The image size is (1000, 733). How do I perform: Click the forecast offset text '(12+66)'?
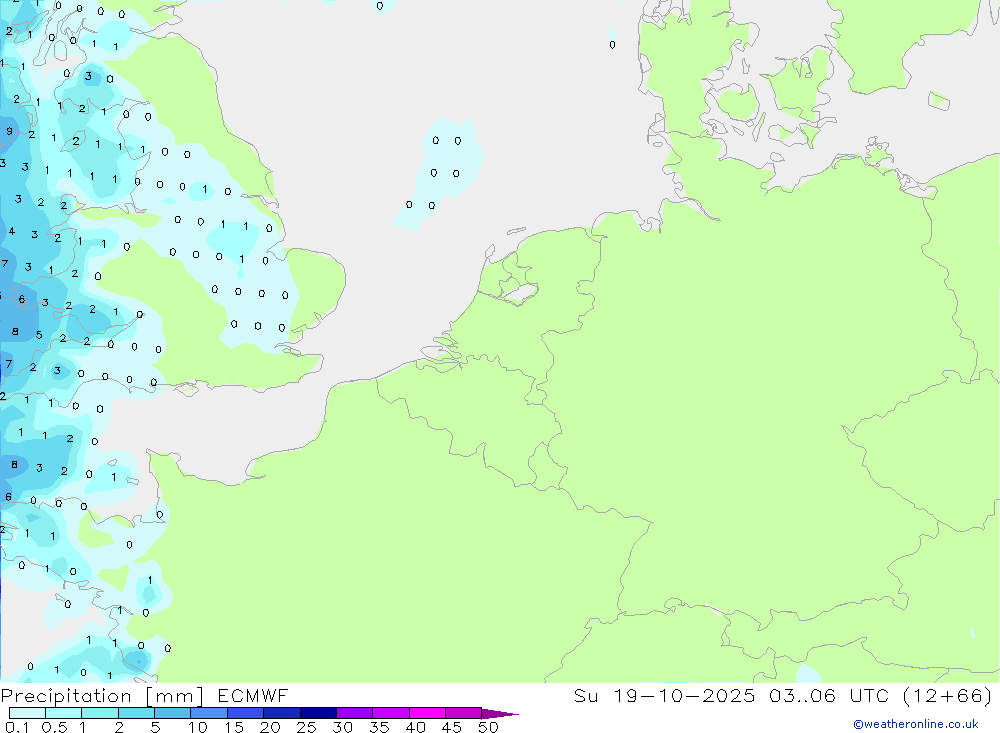pyautogui.click(x=948, y=695)
